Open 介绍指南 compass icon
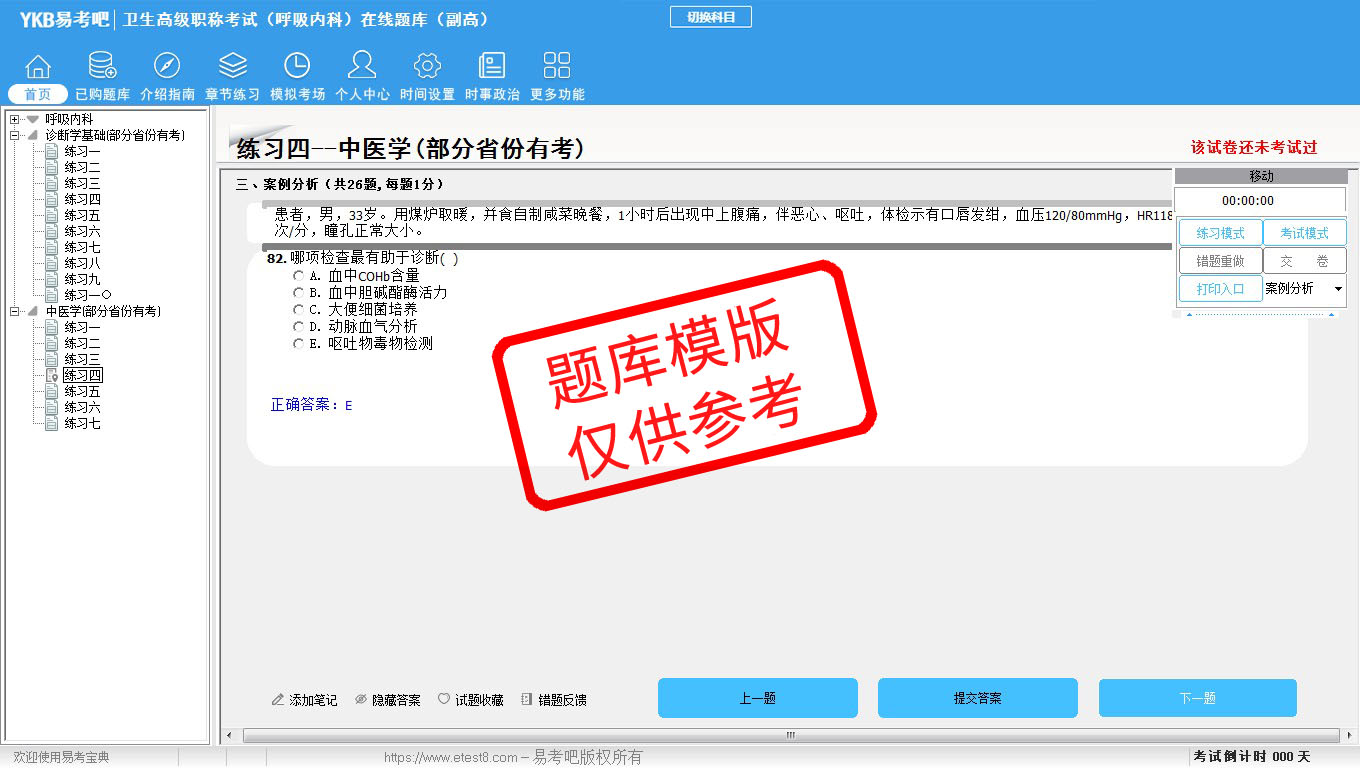The width and height of the screenshot is (1360, 768). click(167, 67)
